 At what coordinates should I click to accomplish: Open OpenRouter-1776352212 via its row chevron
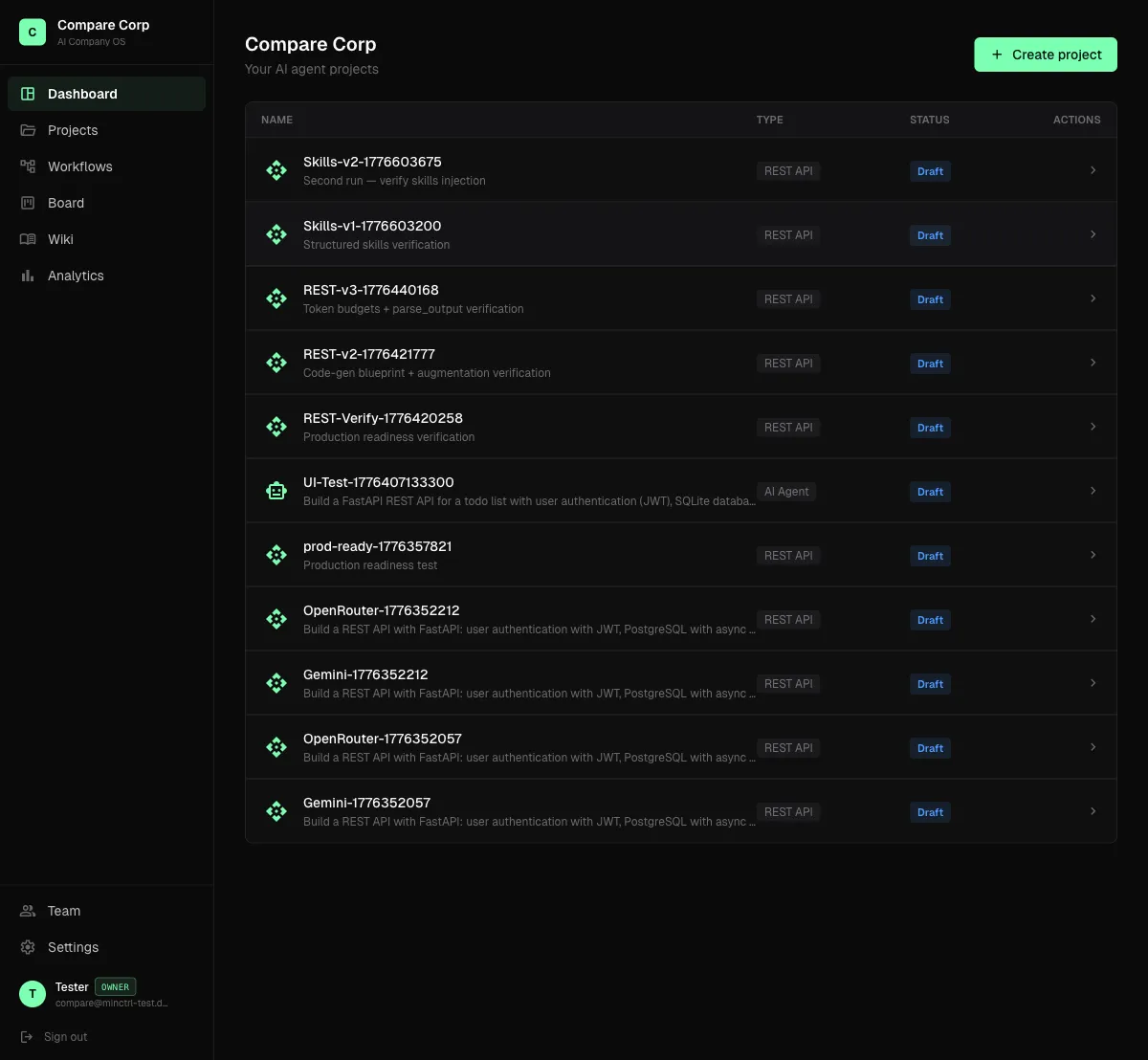click(1093, 619)
